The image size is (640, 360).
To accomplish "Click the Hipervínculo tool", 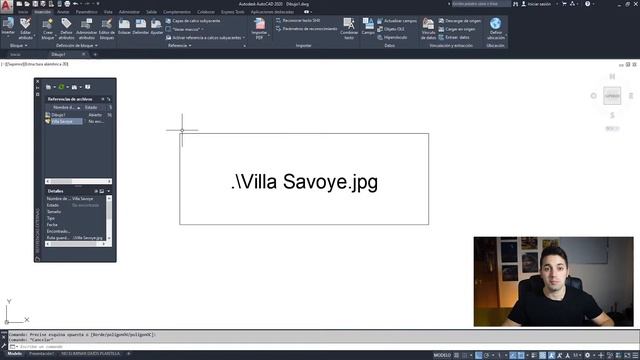I will pyautogui.click(x=392, y=37).
